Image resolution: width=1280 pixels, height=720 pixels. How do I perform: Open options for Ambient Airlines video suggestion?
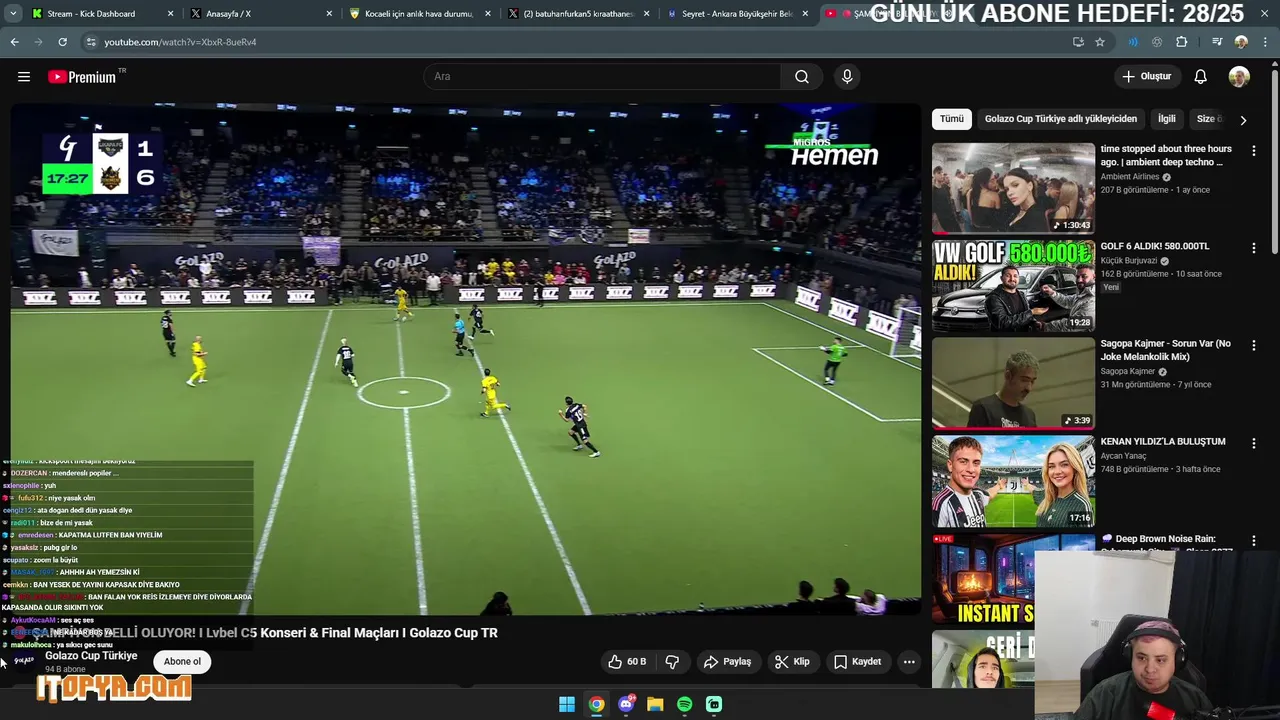click(1253, 151)
